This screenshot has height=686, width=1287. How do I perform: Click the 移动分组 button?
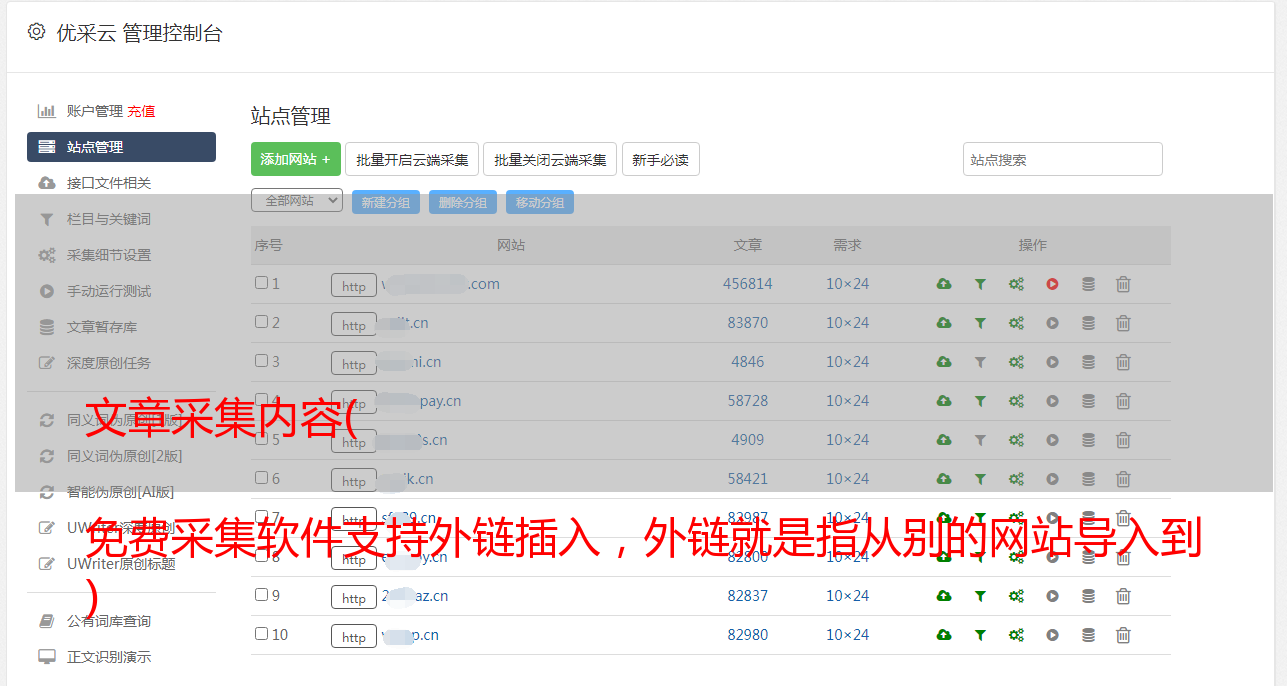point(540,202)
